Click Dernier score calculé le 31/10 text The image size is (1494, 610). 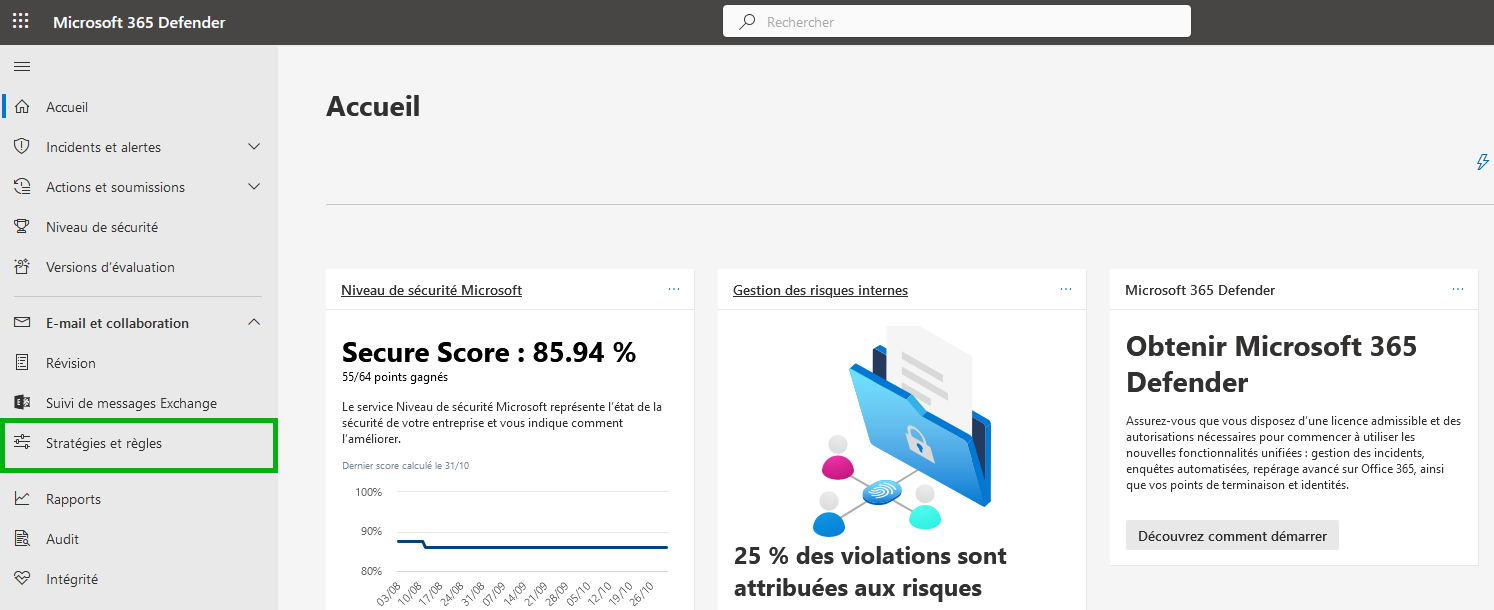tap(405, 465)
